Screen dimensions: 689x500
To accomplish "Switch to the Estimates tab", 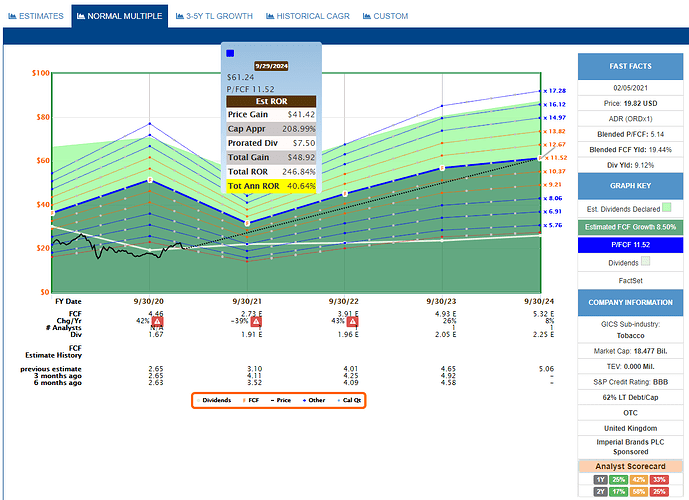I will (36, 16).
